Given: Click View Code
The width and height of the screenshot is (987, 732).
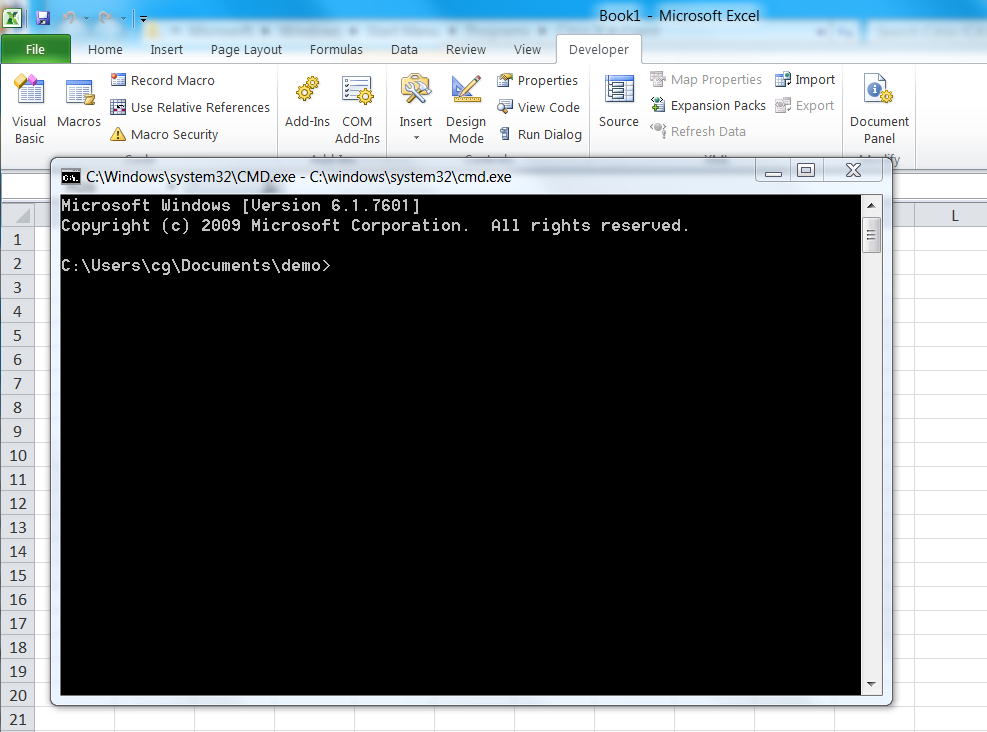Looking at the screenshot, I should click(540, 107).
